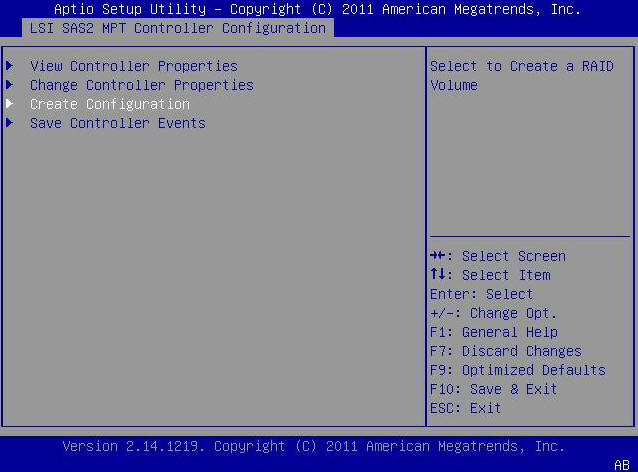This screenshot has width=638, height=472.
Task: Click the '+/-: Change Opt.' hint
Action: tap(493, 313)
